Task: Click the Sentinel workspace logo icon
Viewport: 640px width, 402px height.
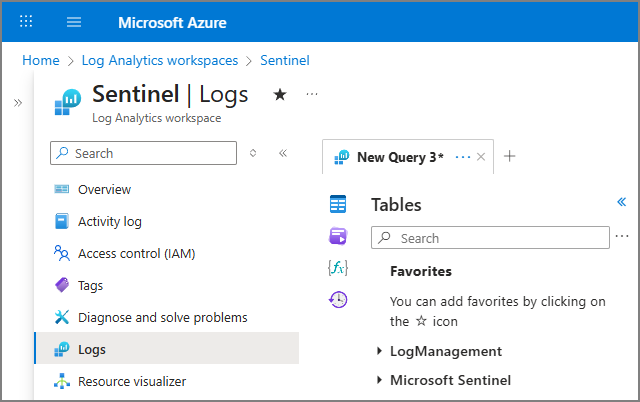Action: tap(68, 102)
